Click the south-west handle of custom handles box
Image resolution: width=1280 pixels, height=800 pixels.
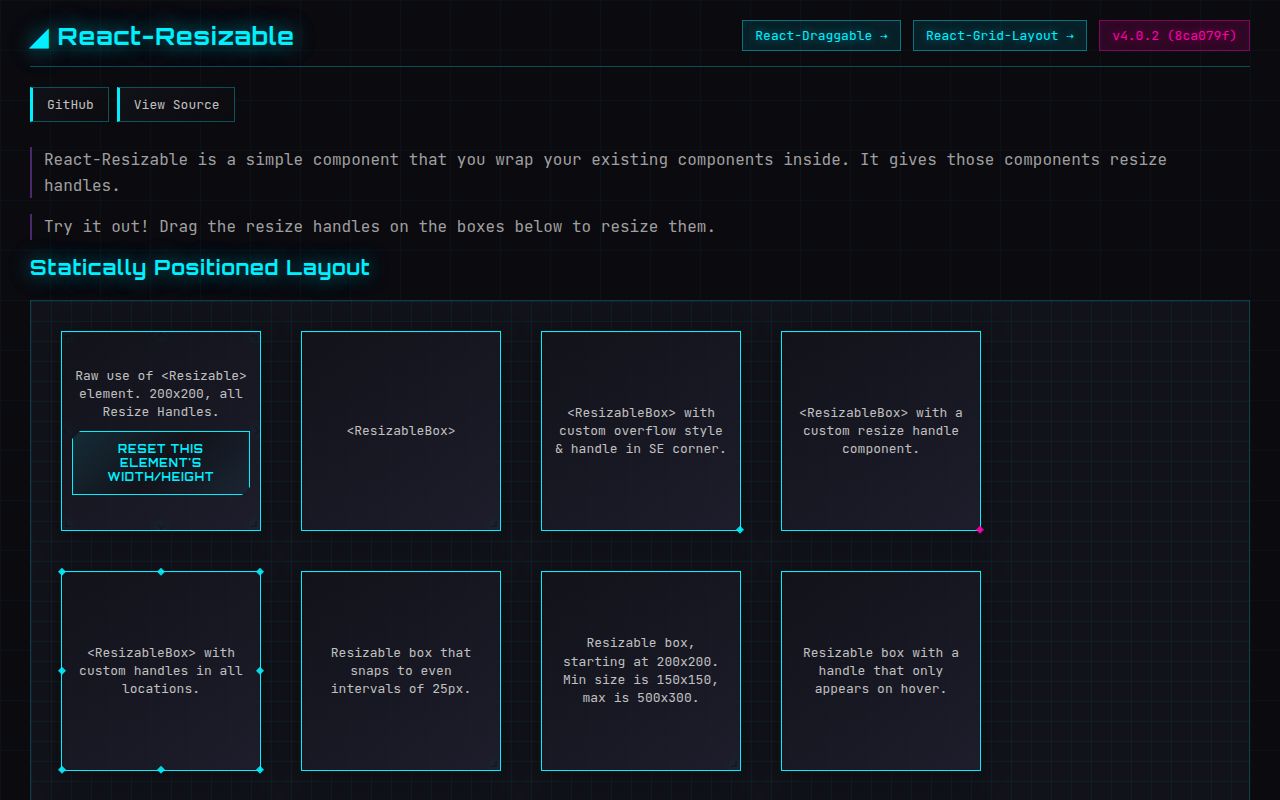[x=62, y=770]
